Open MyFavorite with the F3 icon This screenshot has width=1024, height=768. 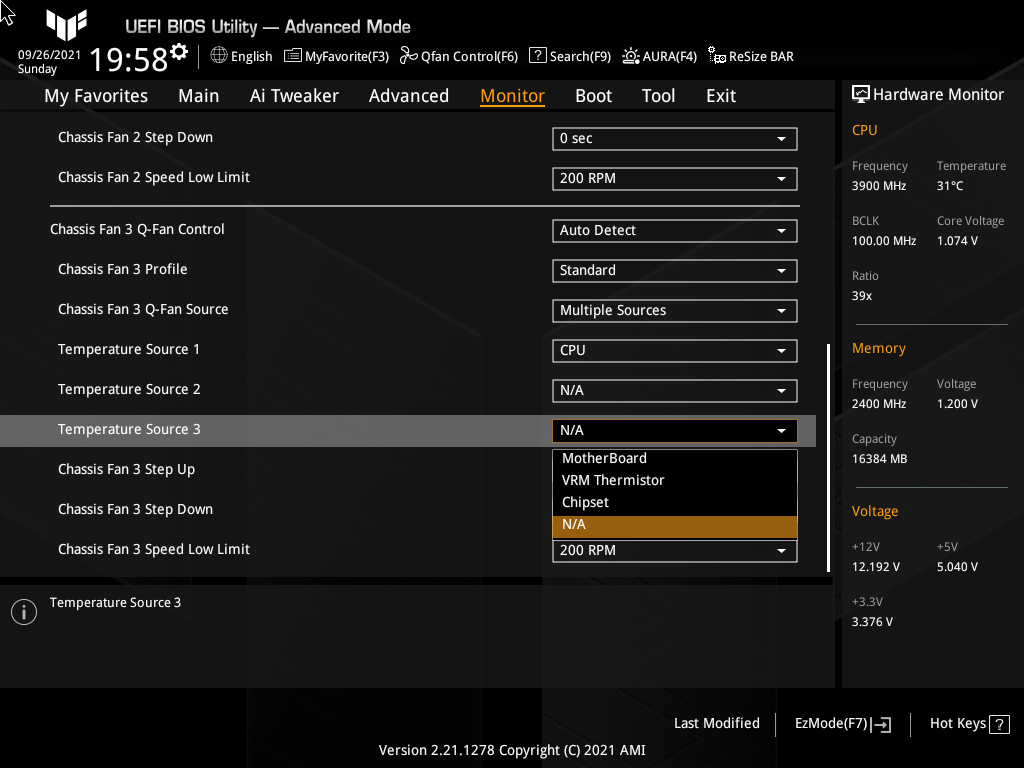coord(291,56)
